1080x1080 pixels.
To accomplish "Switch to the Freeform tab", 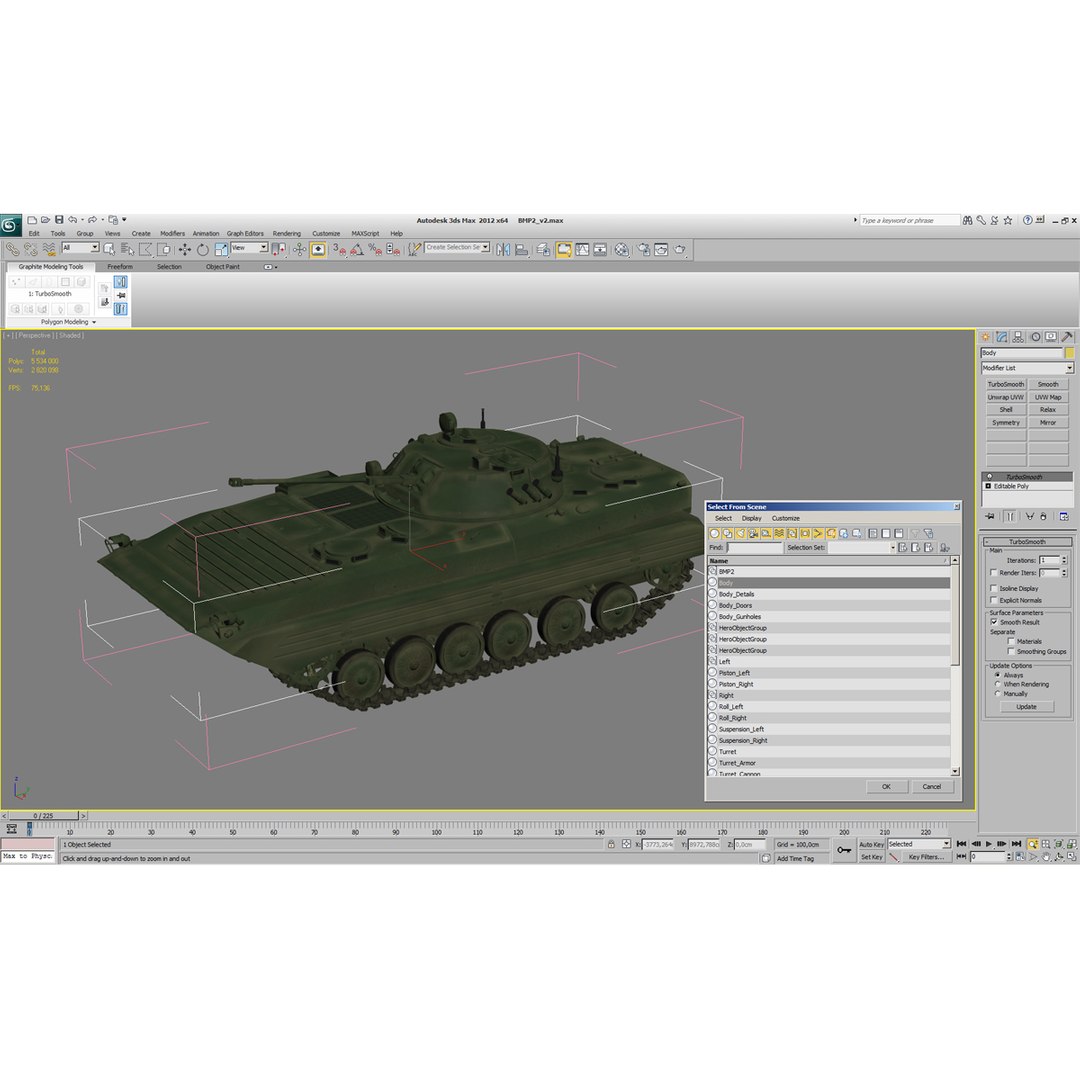I will point(120,267).
